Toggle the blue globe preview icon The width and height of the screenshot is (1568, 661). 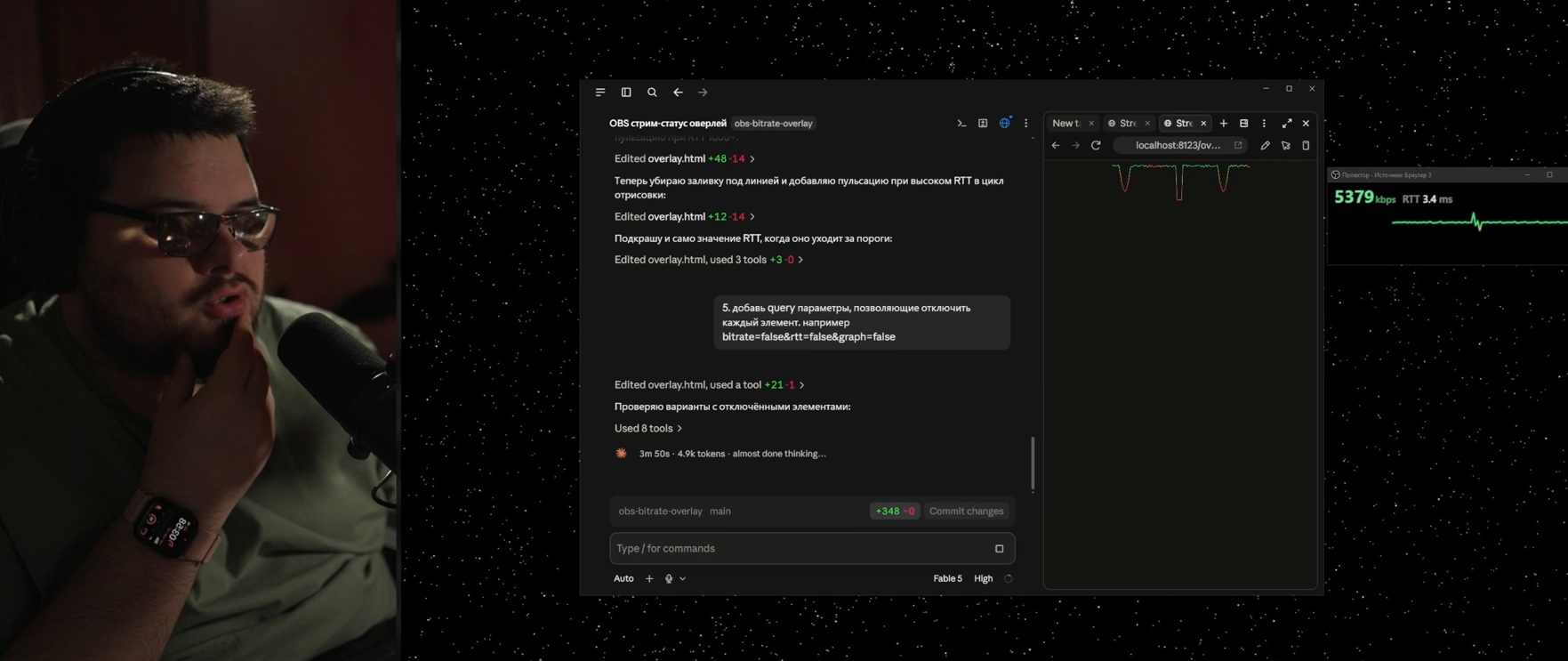[x=1005, y=124]
